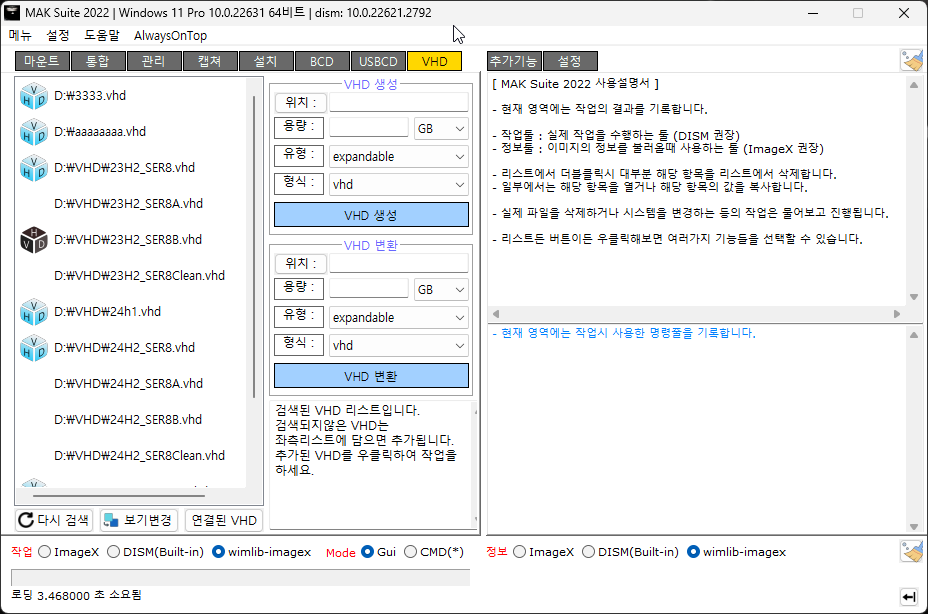Select D:\VHD\23H2_SER8A.vhd in list
Viewport: 928px width, 614px height.
pyautogui.click(x=128, y=204)
